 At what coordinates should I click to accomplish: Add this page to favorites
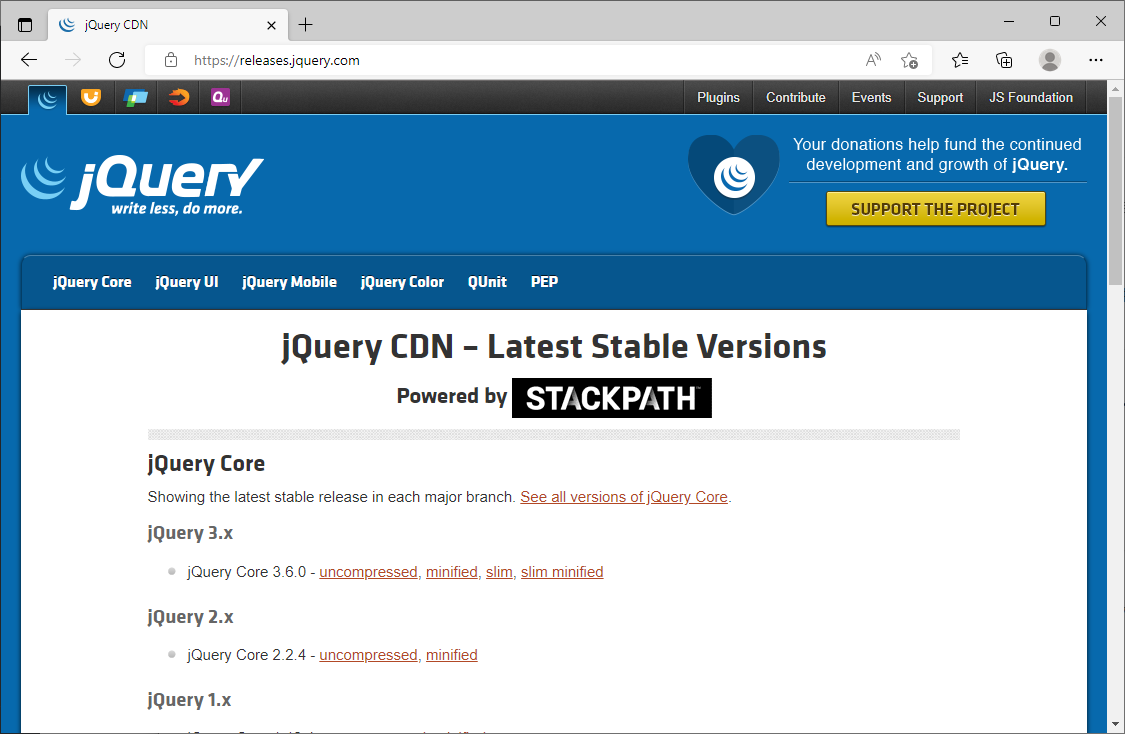point(909,60)
